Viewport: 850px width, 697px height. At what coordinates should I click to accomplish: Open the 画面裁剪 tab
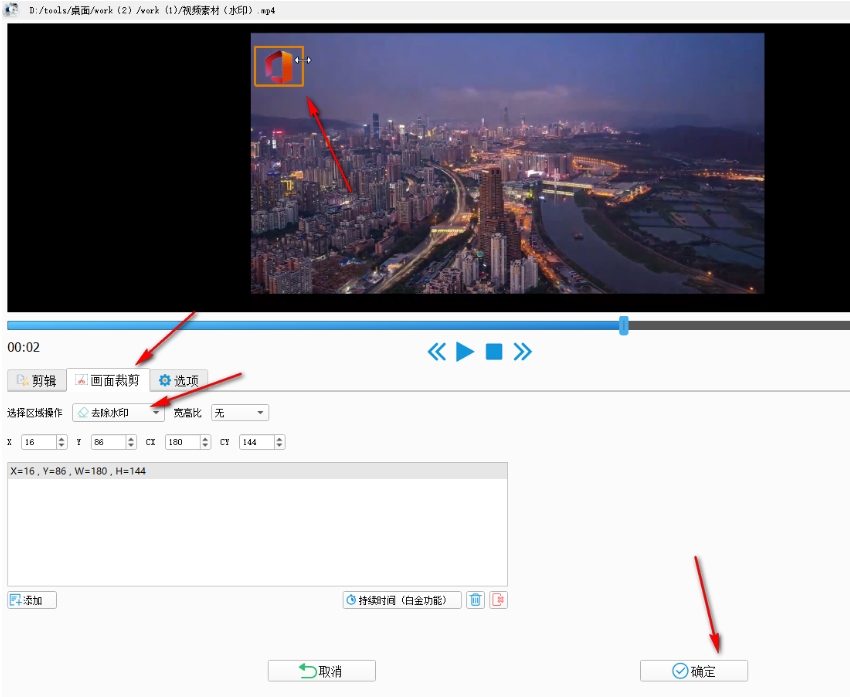[108, 381]
